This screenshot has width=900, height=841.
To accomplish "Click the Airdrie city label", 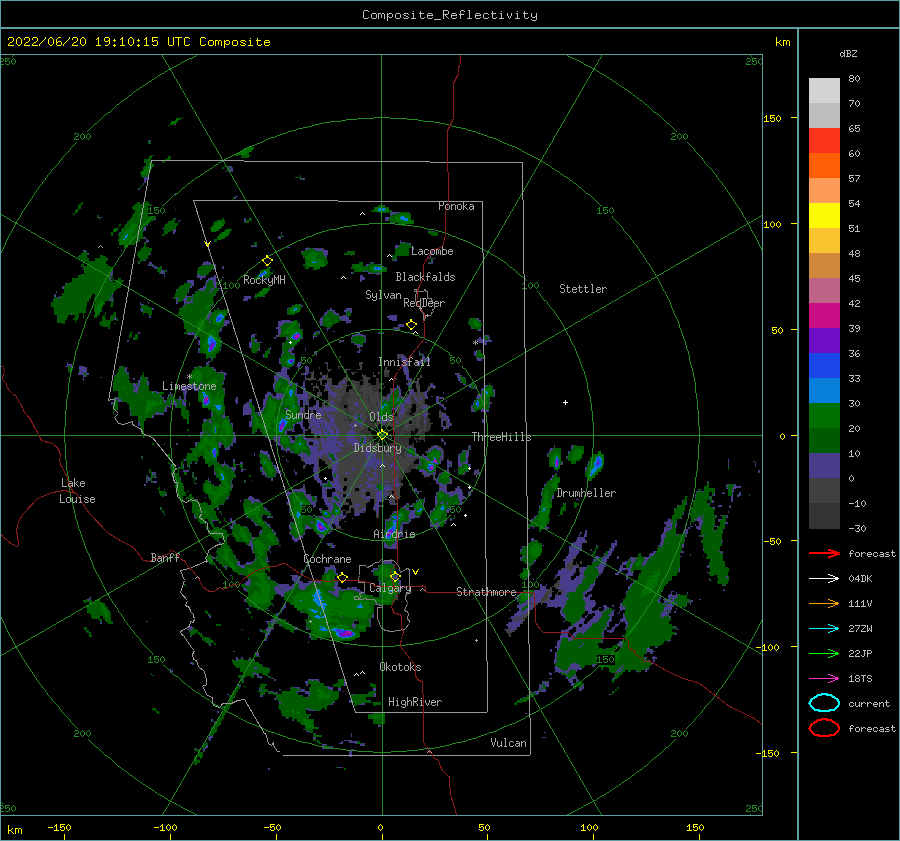I will point(394,534).
